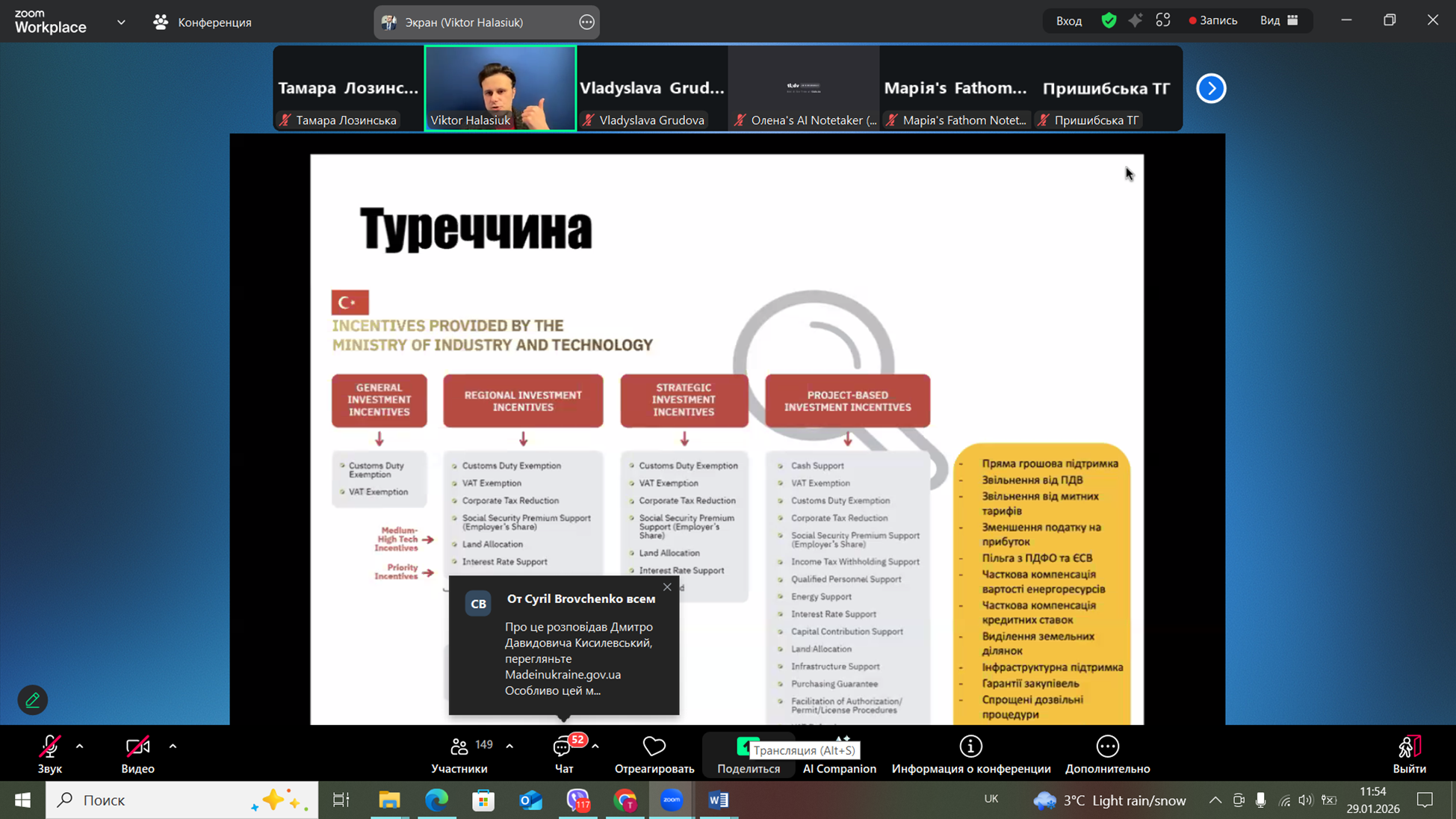This screenshot has height=819, width=1456.
Task: Click the green pencil annotate icon
Action: click(32, 700)
